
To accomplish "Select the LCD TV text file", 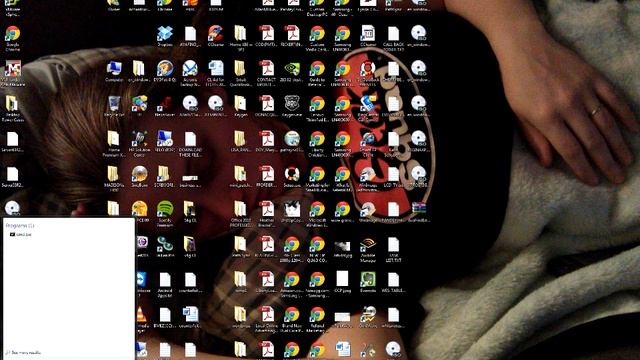I will point(393,176).
